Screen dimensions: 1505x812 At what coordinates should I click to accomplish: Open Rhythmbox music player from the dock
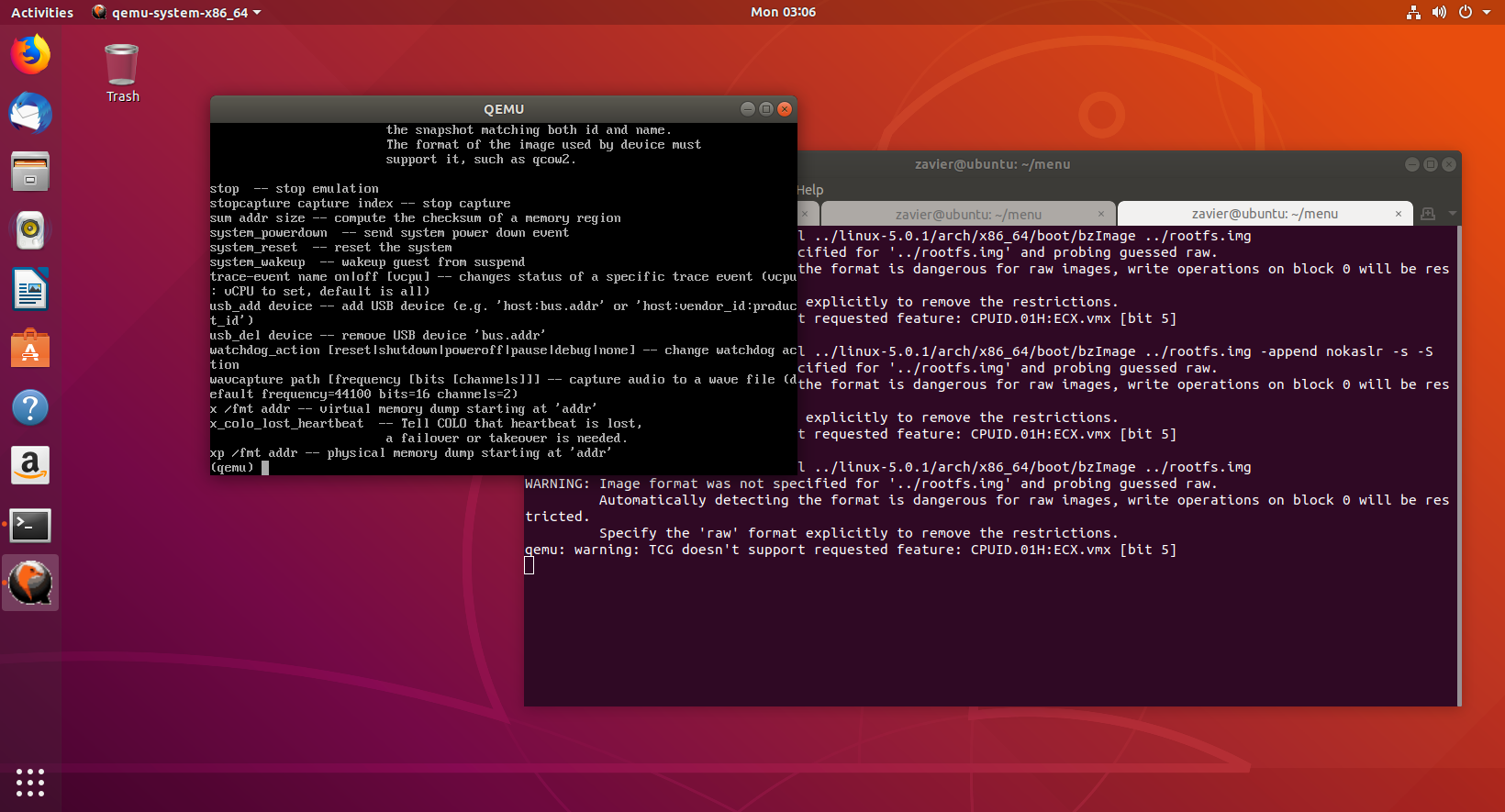point(30,230)
